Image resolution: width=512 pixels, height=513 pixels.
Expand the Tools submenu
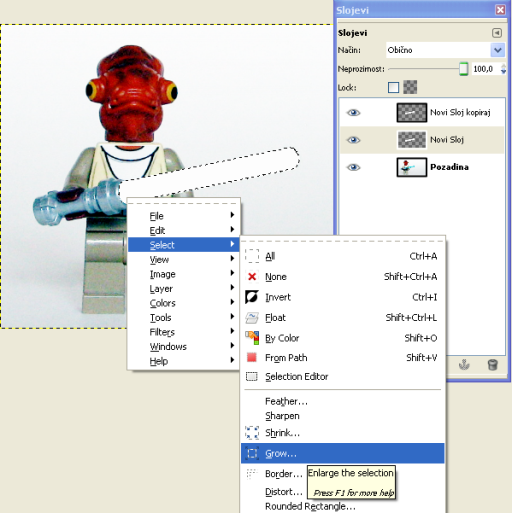coord(232,316)
